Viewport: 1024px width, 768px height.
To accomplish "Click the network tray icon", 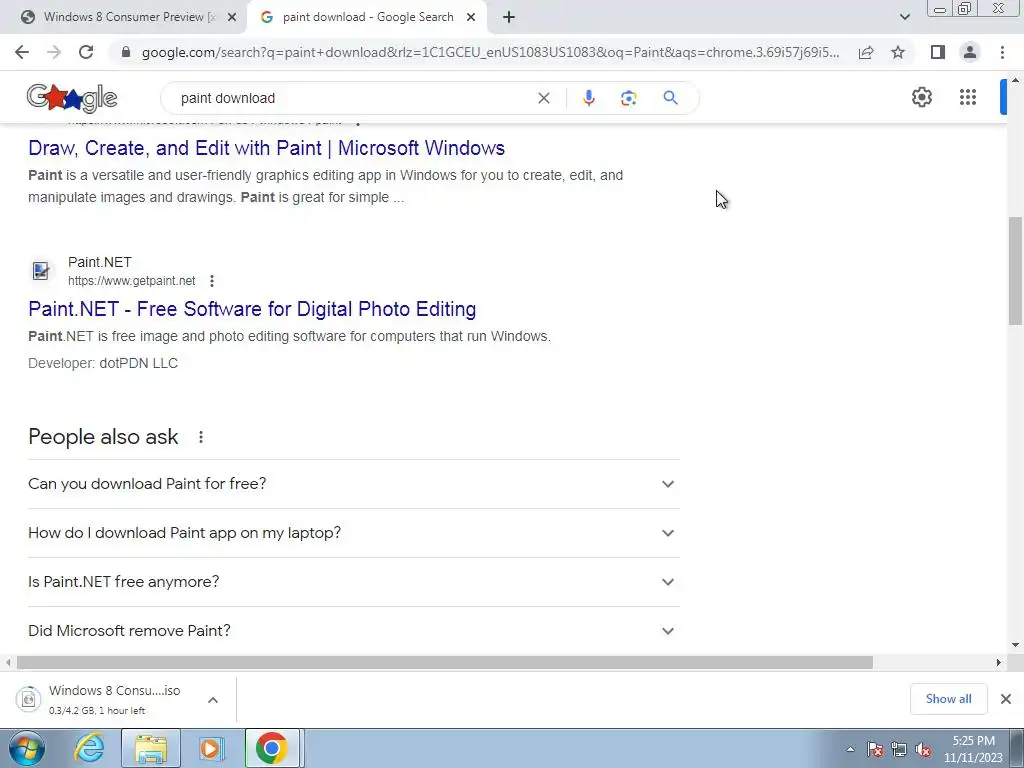I will [899, 749].
